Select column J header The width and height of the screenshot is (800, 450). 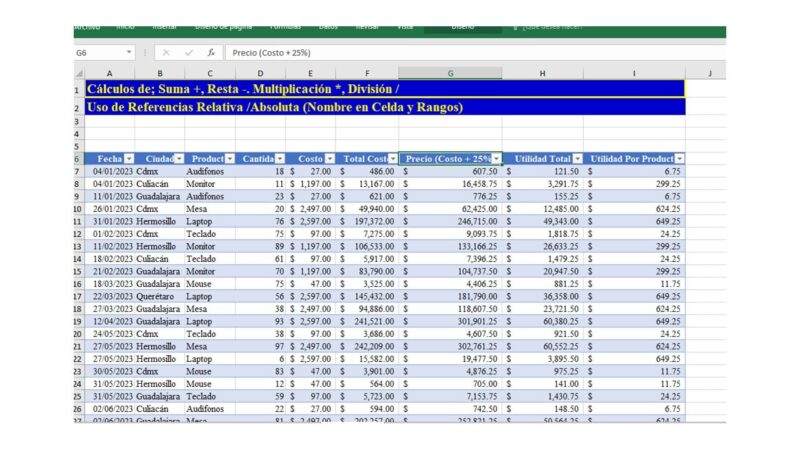tap(709, 73)
